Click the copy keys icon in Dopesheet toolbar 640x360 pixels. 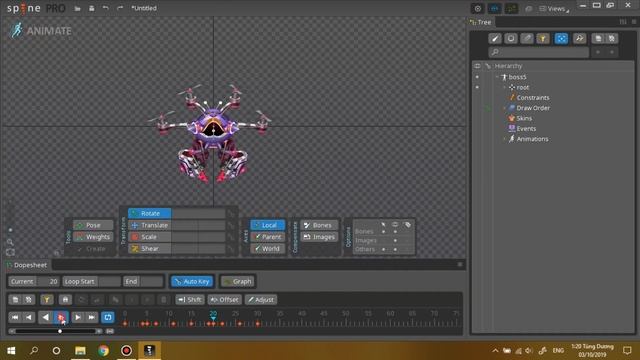15,300
